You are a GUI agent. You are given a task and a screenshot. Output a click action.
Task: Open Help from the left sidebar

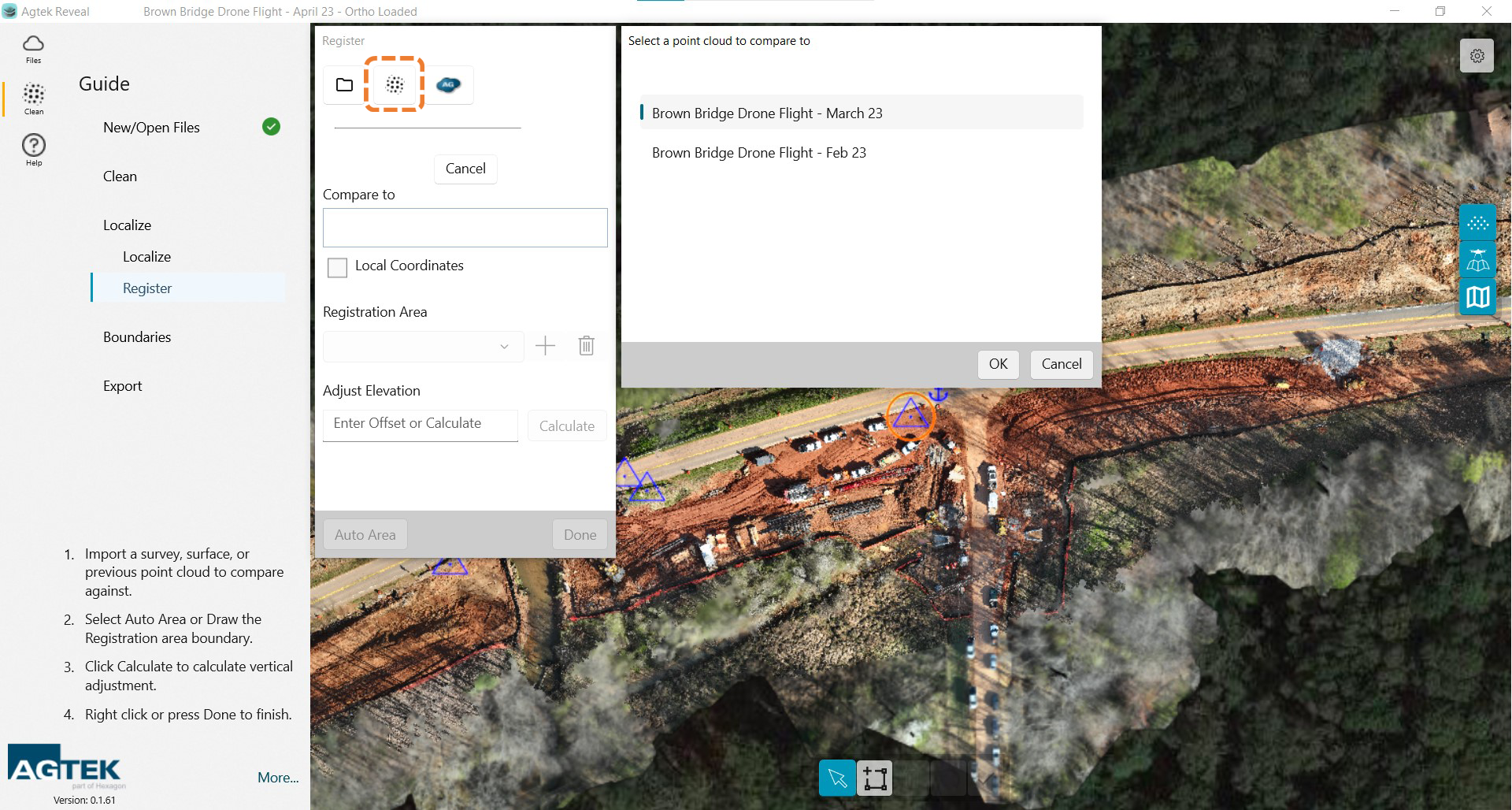tap(33, 149)
